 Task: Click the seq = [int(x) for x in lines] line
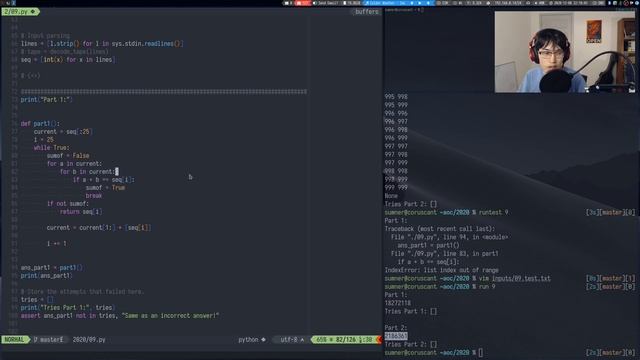tap(68, 60)
